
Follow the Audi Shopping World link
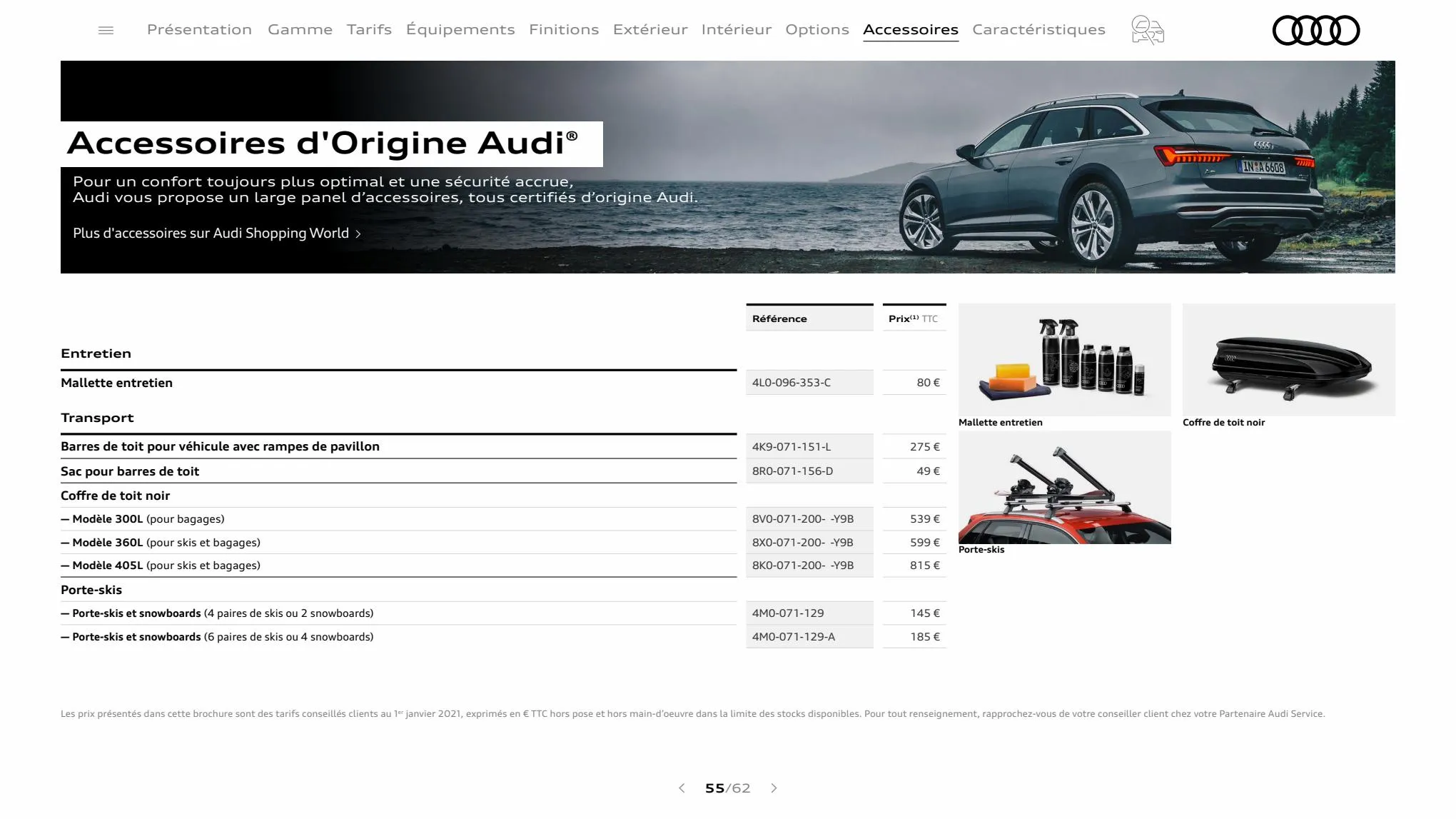(x=217, y=233)
